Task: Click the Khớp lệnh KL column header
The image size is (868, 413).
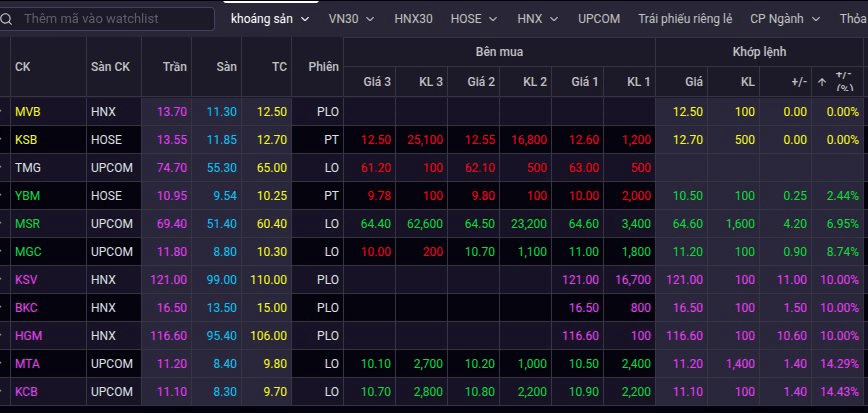Action: 747,82
